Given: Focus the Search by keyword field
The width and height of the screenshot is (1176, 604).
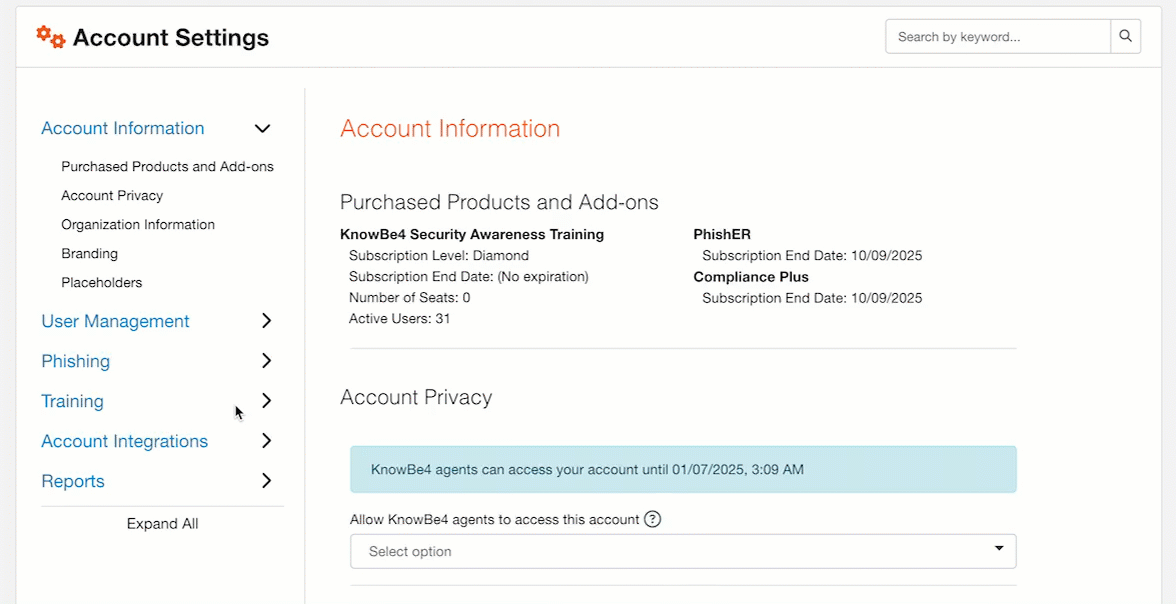Looking at the screenshot, I should click(998, 36).
